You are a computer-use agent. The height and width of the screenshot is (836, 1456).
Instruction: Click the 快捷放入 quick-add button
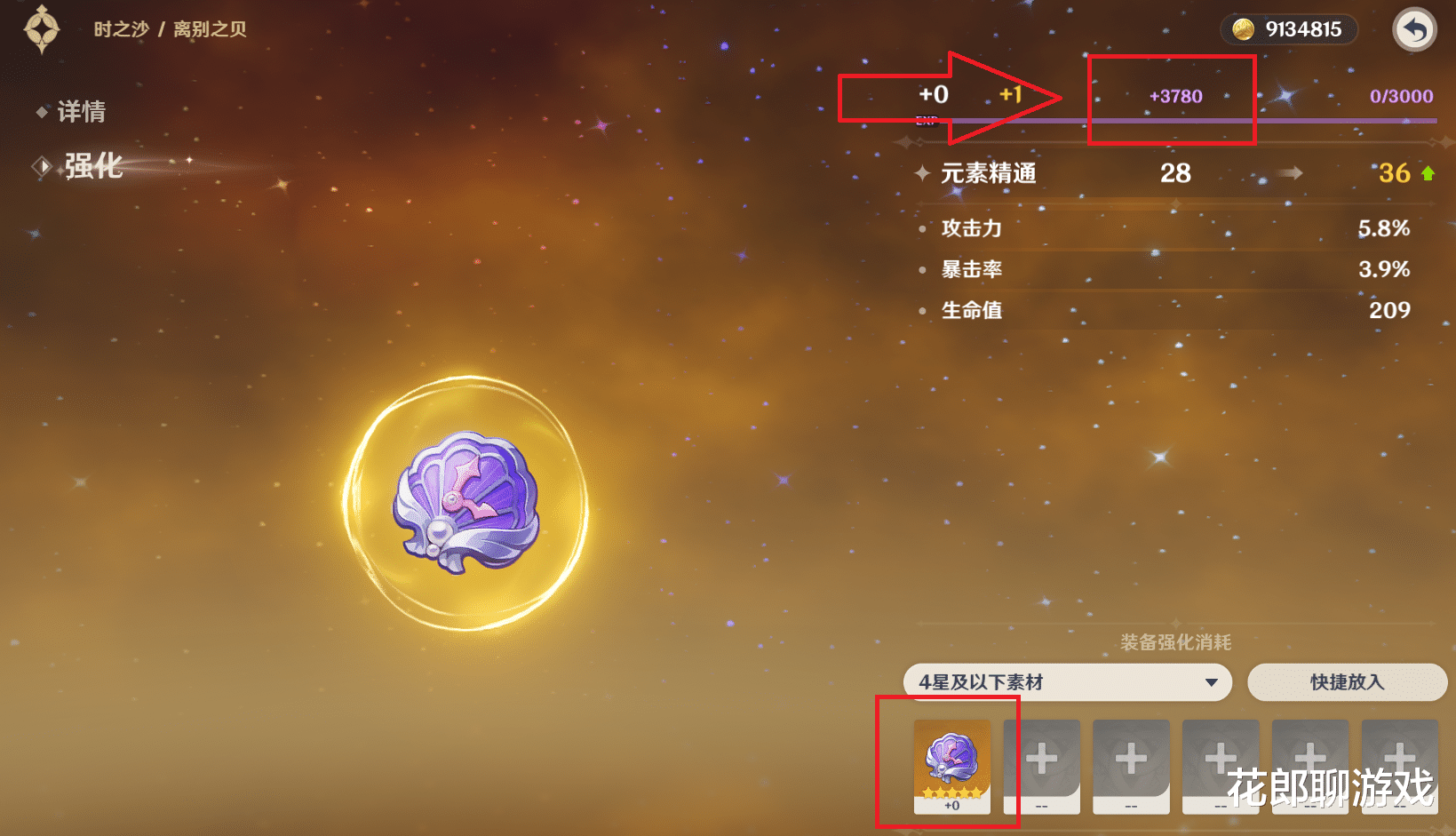point(1347,682)
